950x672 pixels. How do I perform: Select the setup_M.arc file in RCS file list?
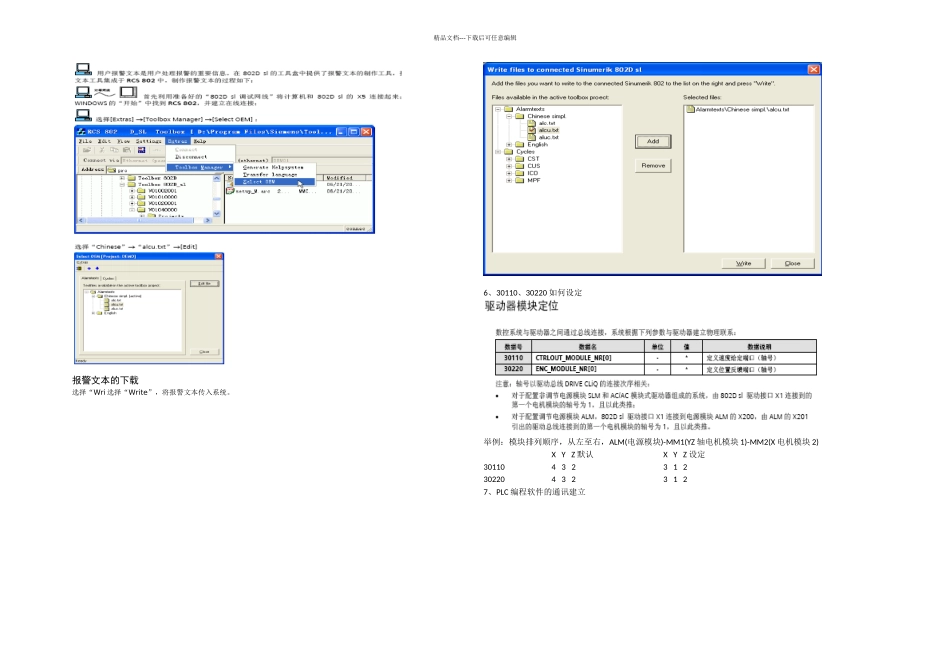click(x=248, y=191)
